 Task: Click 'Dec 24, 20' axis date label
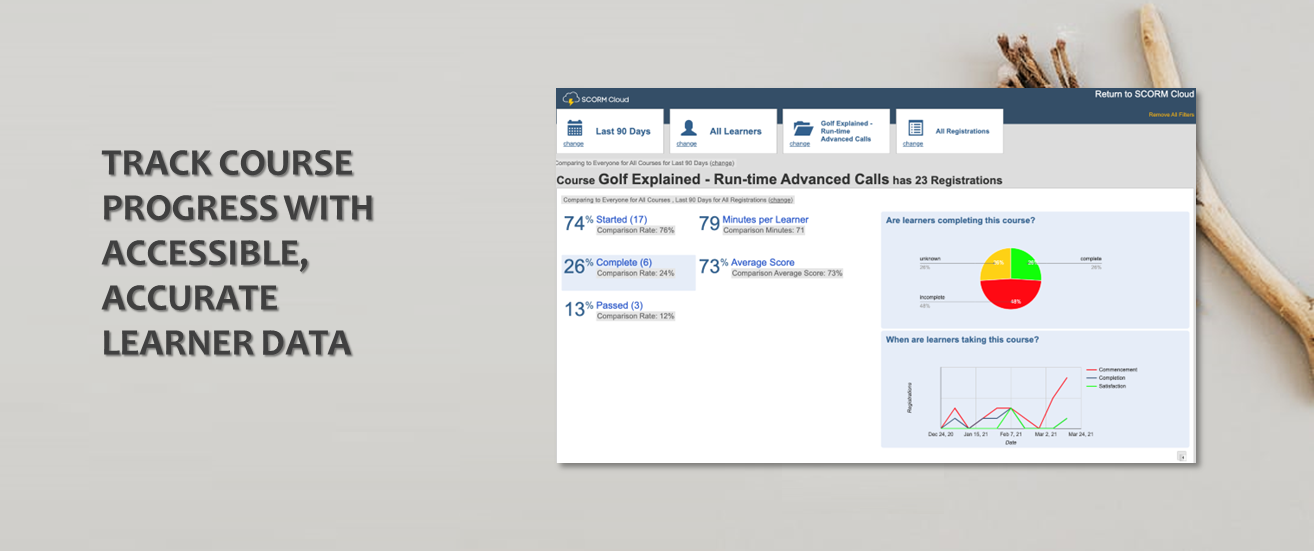tap(941, 434)
